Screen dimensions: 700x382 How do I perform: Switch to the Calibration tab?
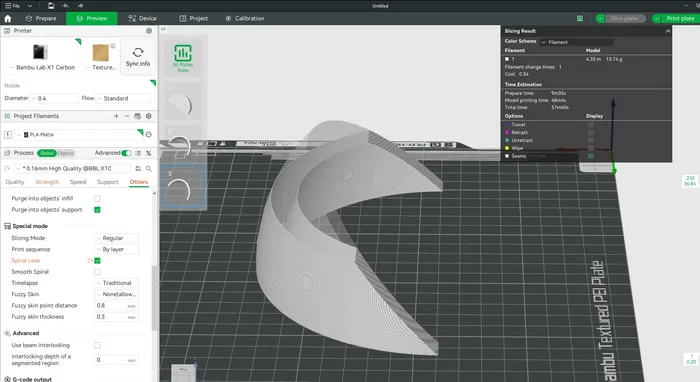(x=245, y=18)
